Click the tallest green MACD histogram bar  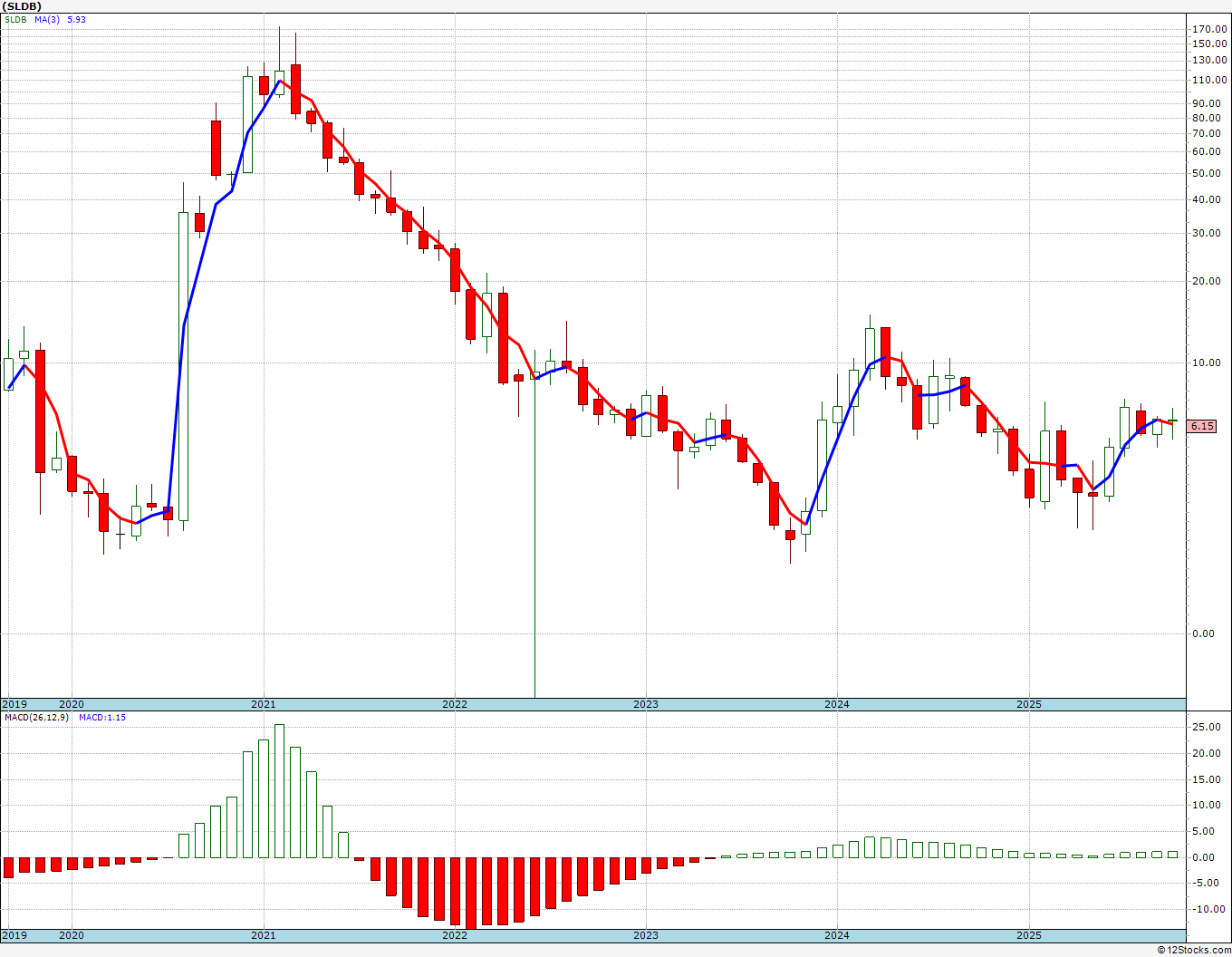click(x=279, y=790)
